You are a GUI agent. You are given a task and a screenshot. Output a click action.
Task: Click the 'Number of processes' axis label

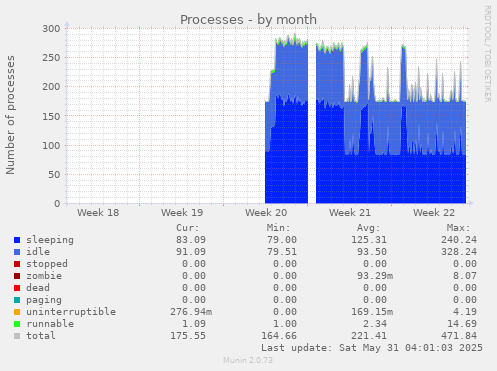point(10,115)
